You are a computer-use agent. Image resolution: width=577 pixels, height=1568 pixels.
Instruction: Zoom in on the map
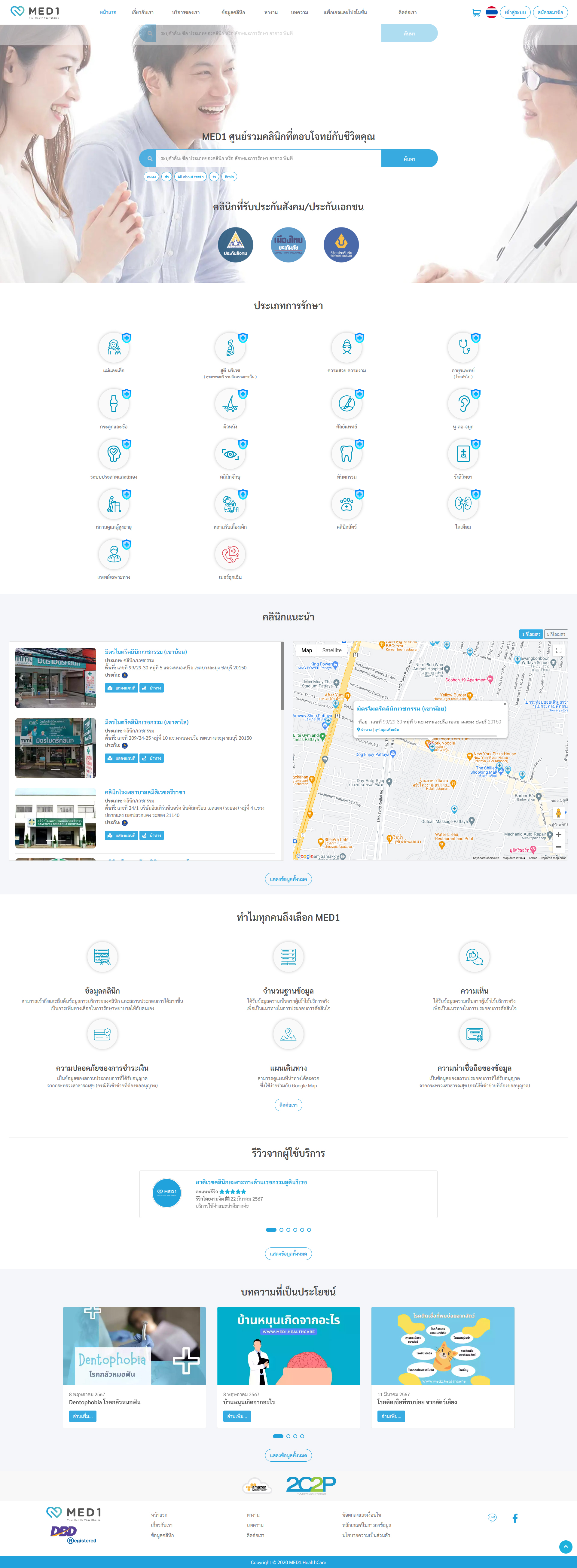click(558, 835)
